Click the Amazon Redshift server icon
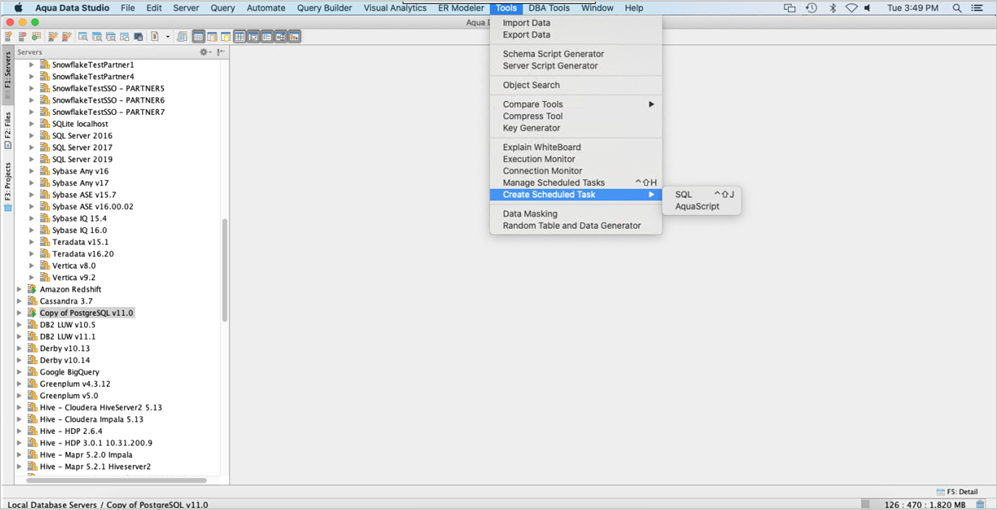Viewport: 997px width, 510px height. (x=32, y=289)
